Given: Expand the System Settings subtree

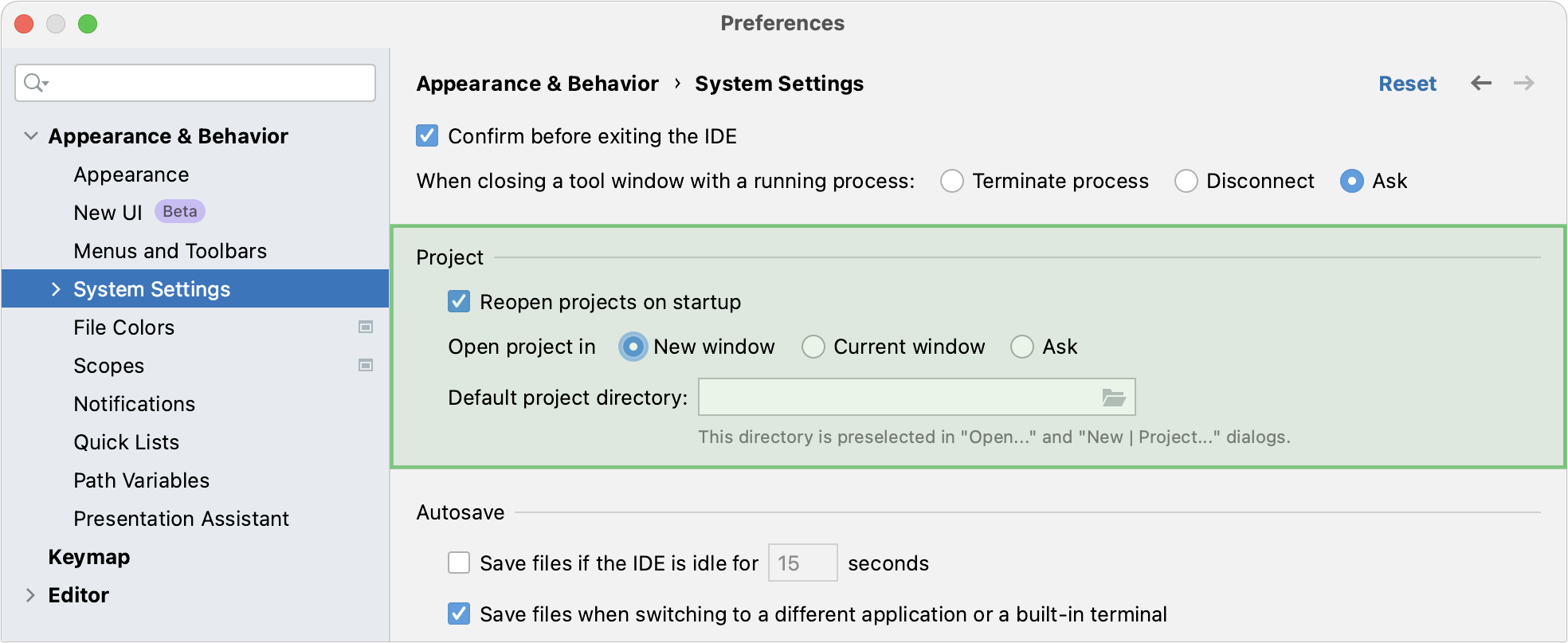Looking at the screenshot, I should (56, 289).
